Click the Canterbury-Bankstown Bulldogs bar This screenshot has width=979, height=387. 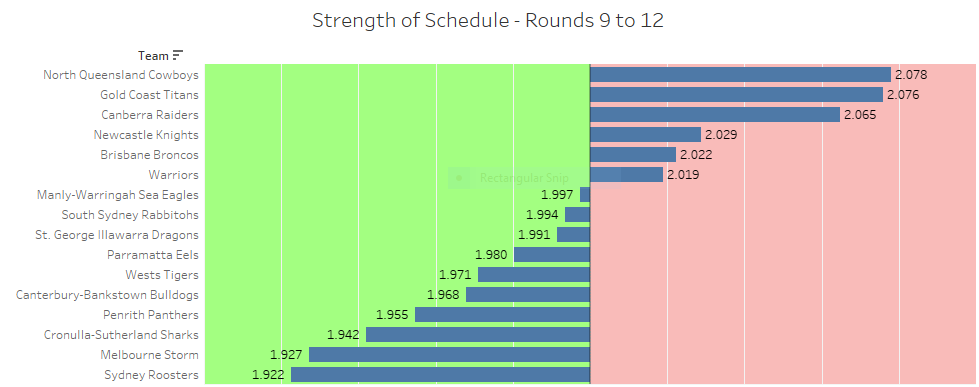point(528,295)
